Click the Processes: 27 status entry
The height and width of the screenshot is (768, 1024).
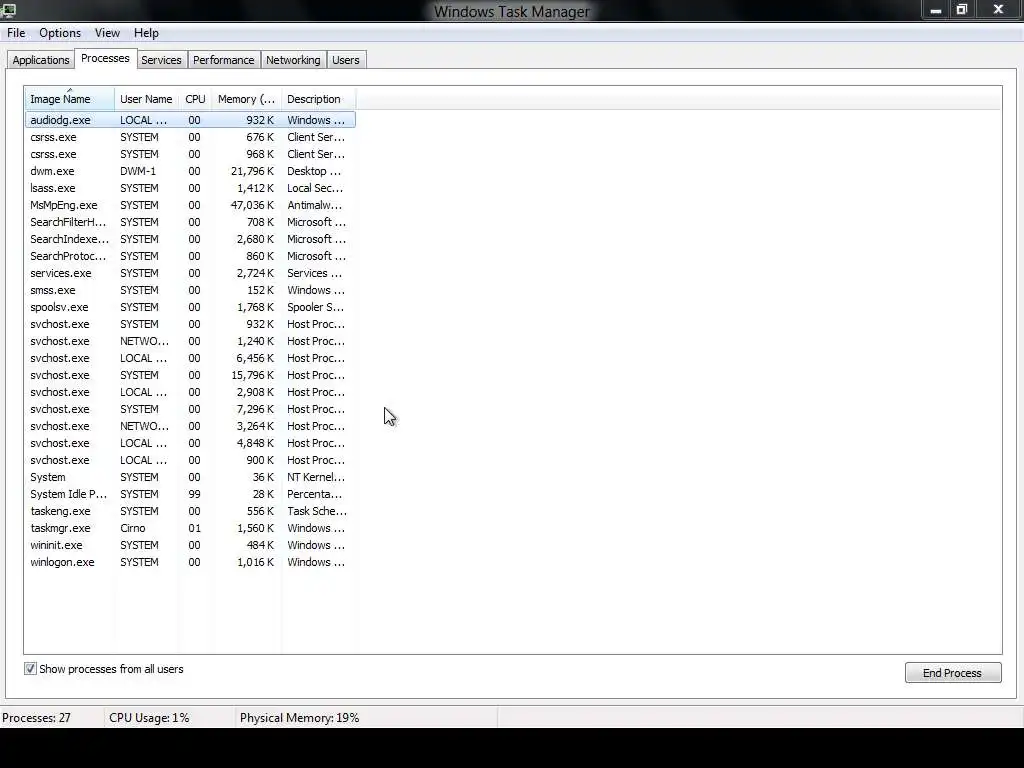click(37, 718)
